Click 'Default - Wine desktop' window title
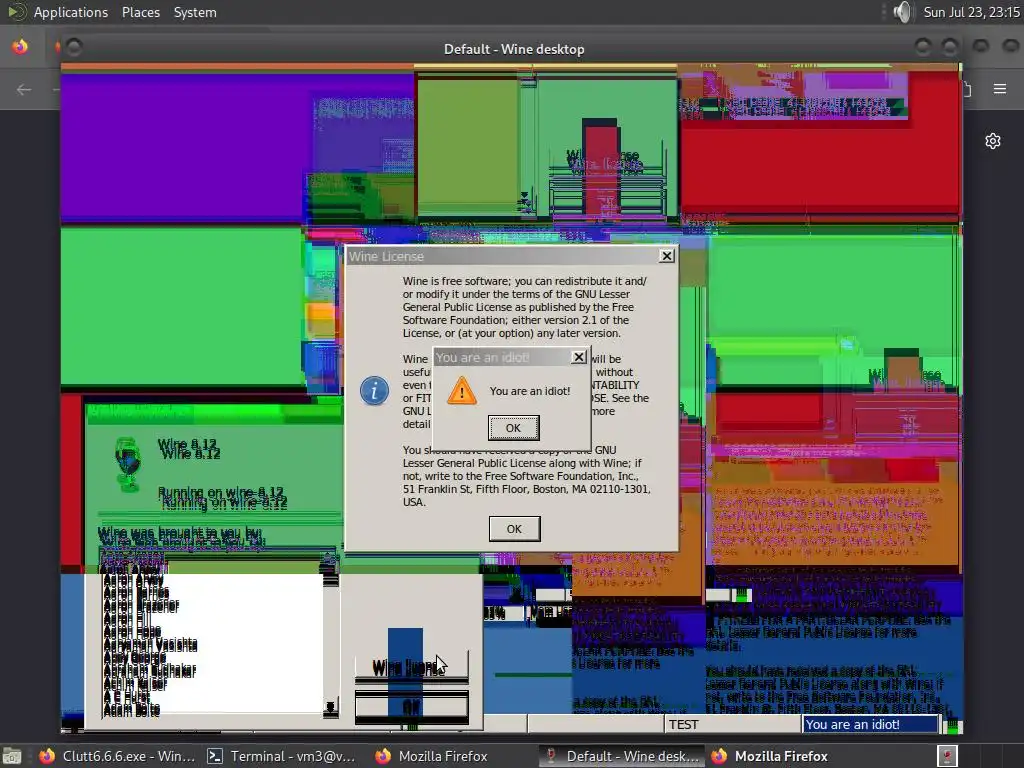 tap(514, 49)
